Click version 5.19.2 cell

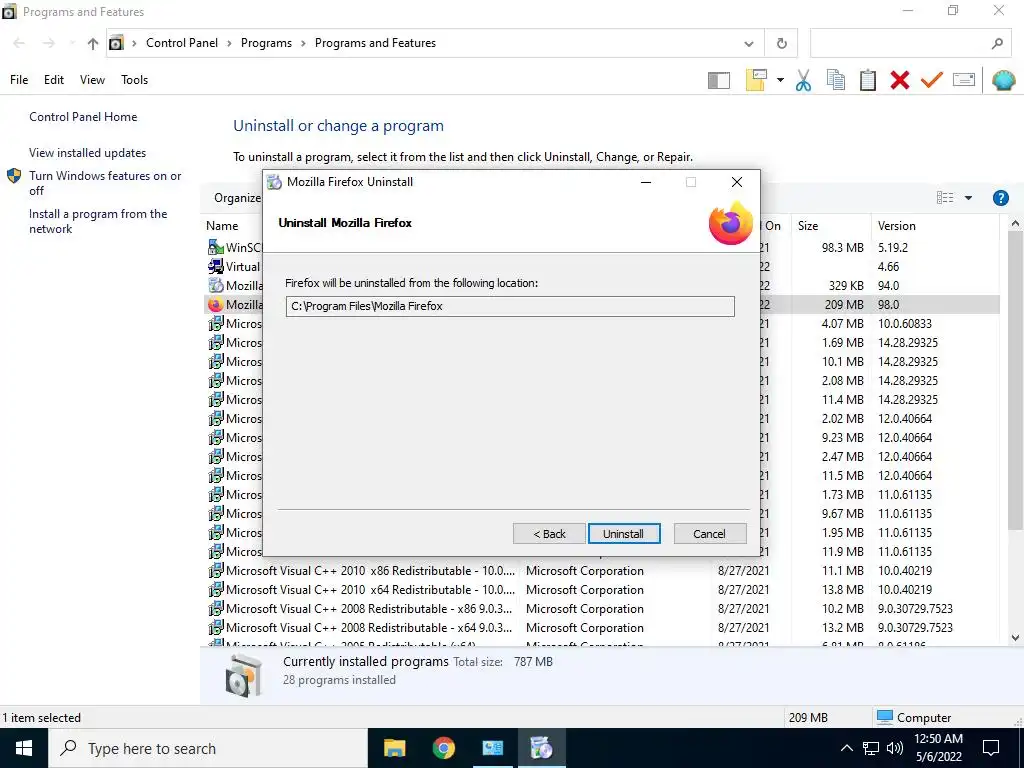(893, 248)
